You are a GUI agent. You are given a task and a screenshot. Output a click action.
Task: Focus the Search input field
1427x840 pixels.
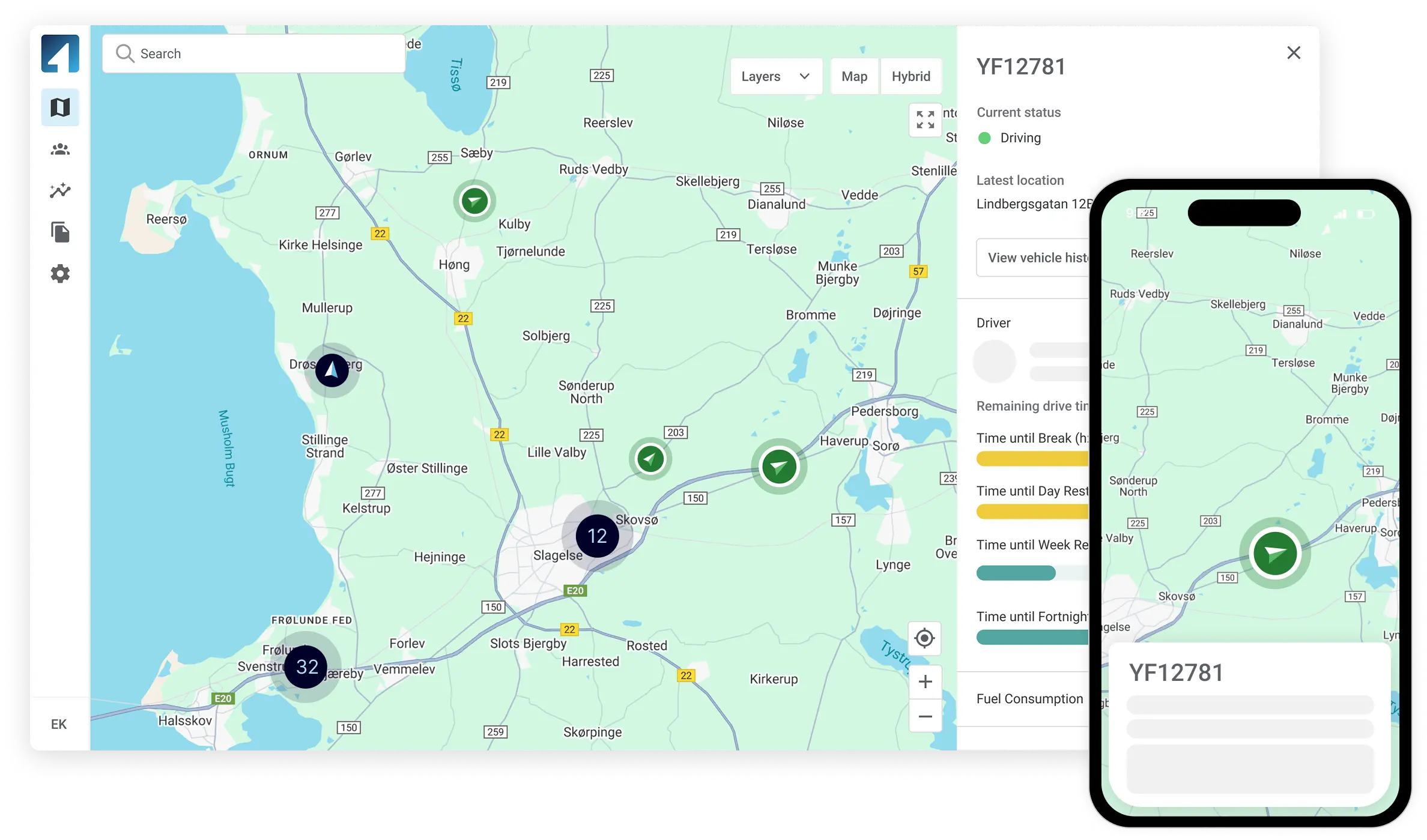tap(253, 53)
